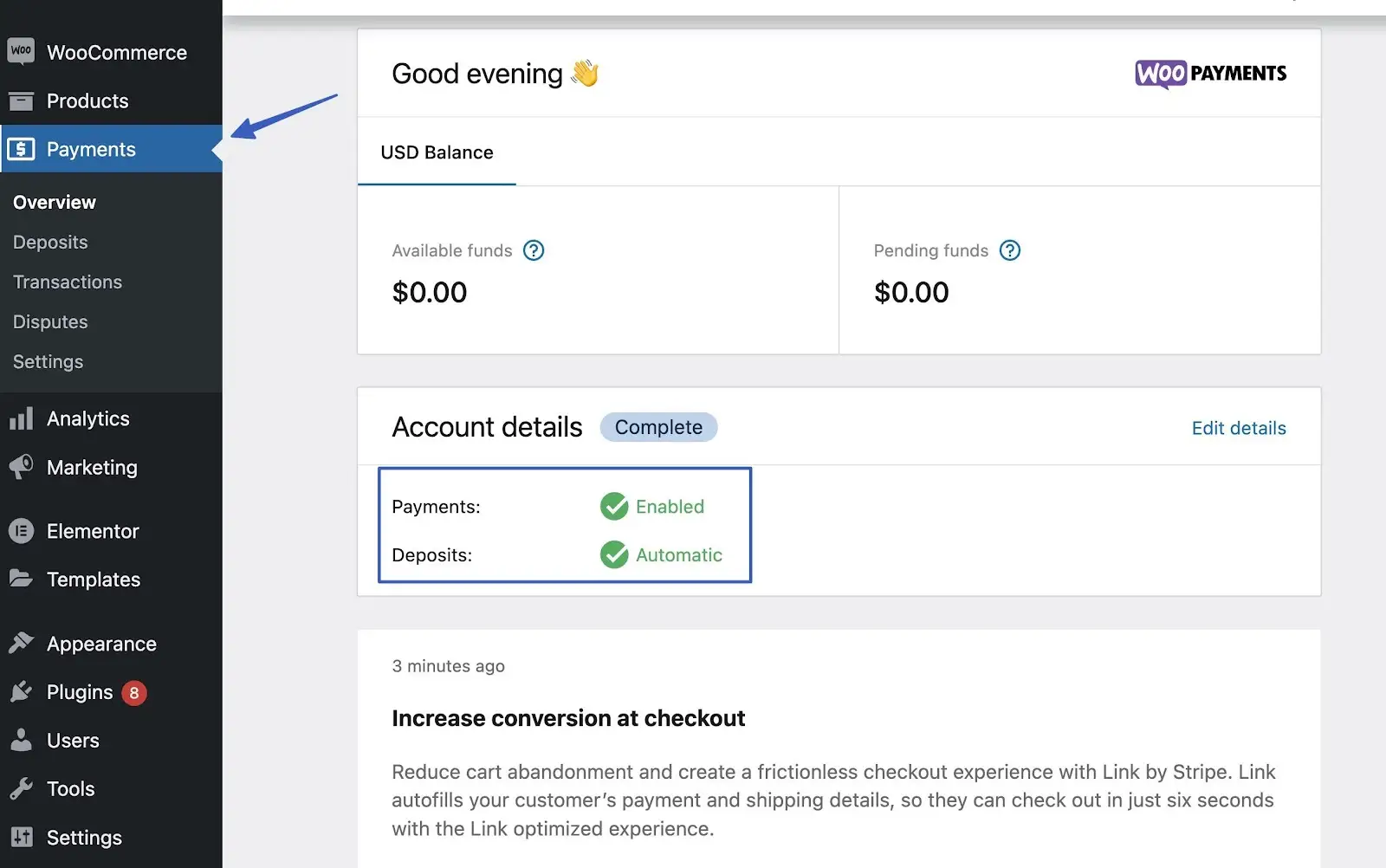Click the WooCommerce icon in the sidebar

(x=22, y=52)
